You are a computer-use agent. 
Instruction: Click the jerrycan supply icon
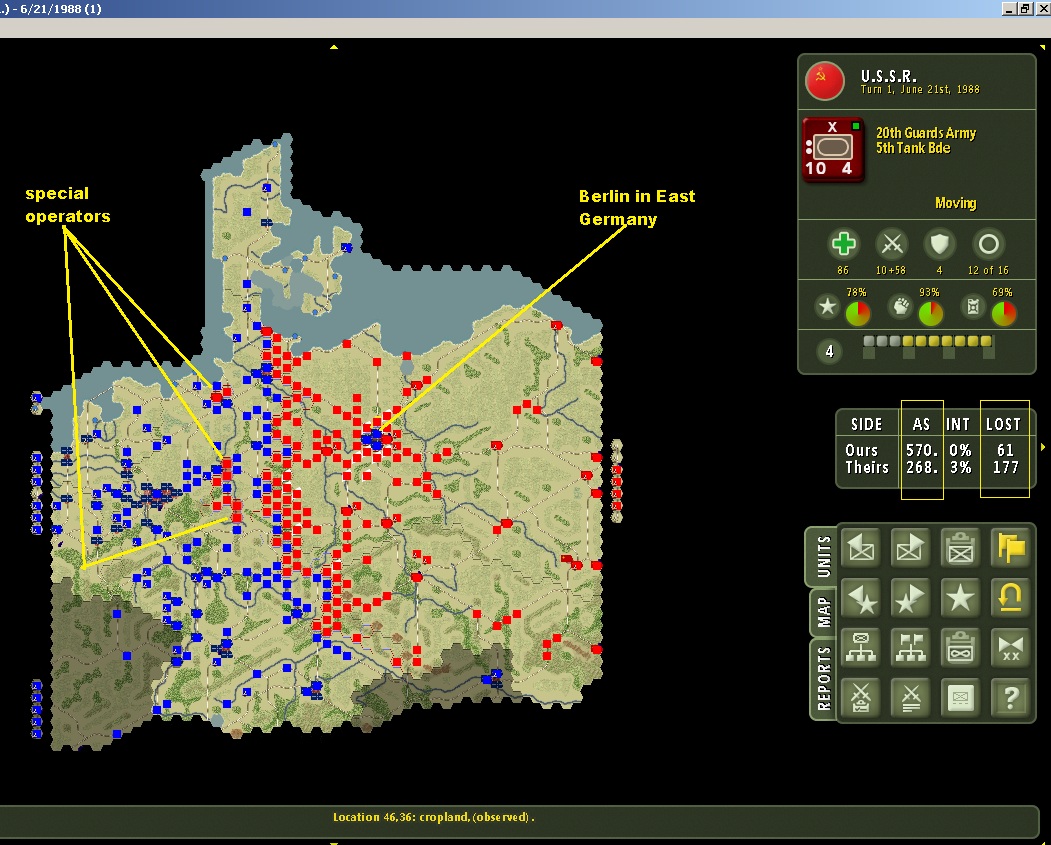click(973, 307)
